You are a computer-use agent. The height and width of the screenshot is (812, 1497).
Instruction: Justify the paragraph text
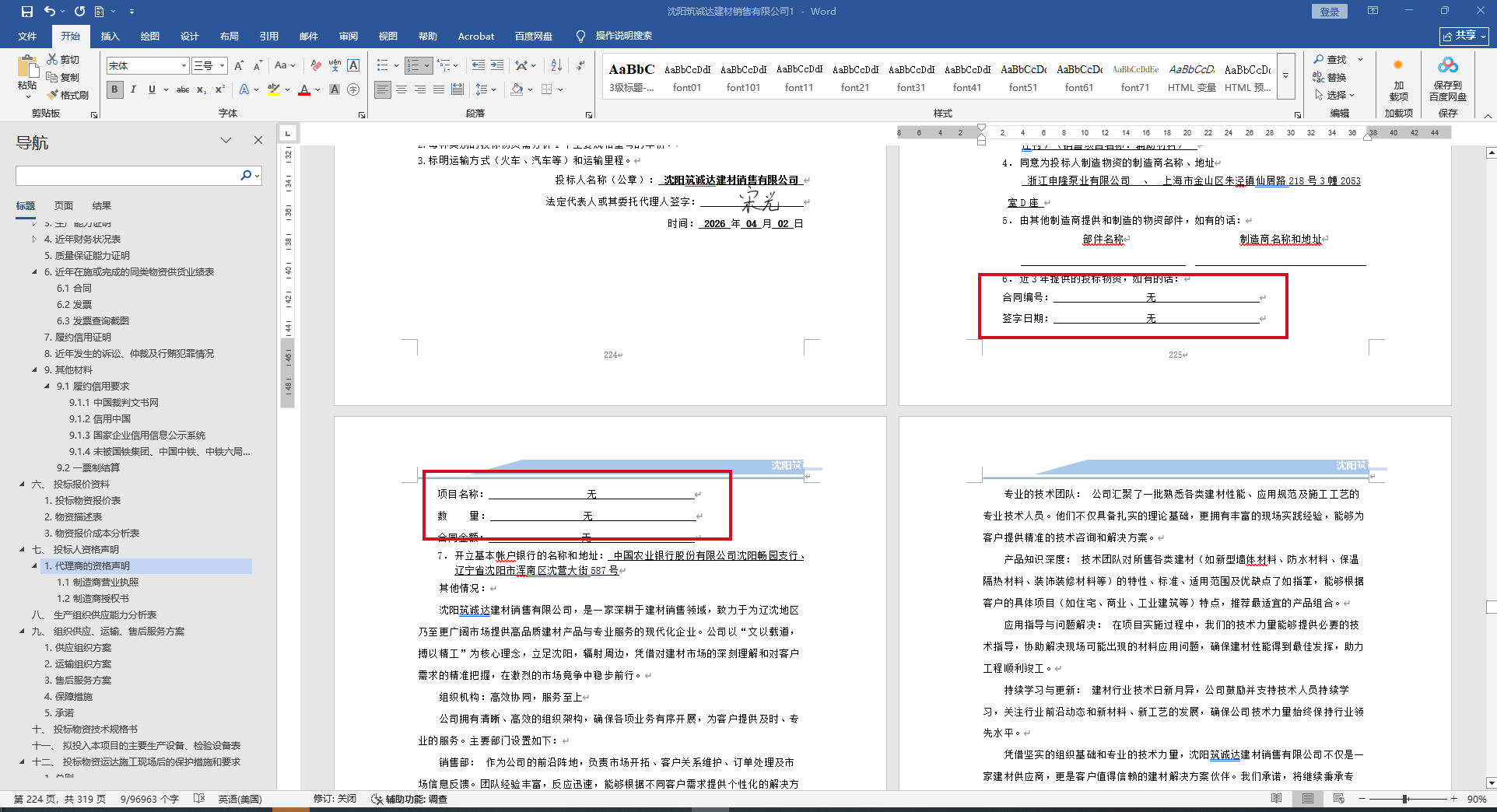pos(439,89)
